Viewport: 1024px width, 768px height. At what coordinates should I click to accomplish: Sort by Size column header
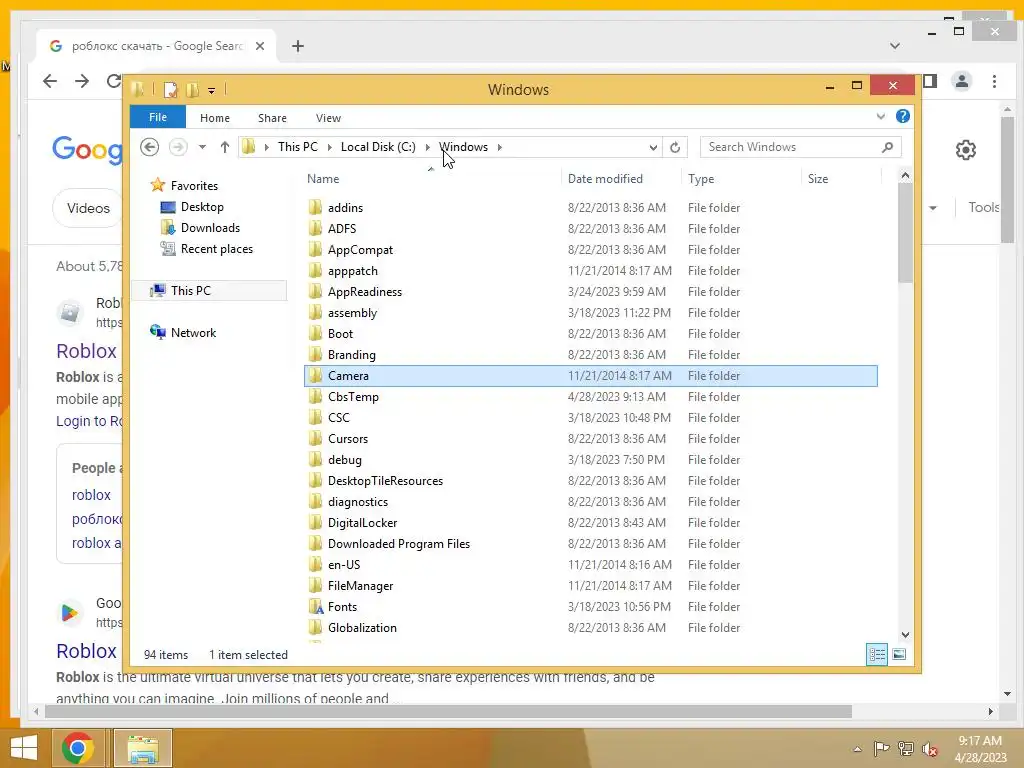(841, 179)
